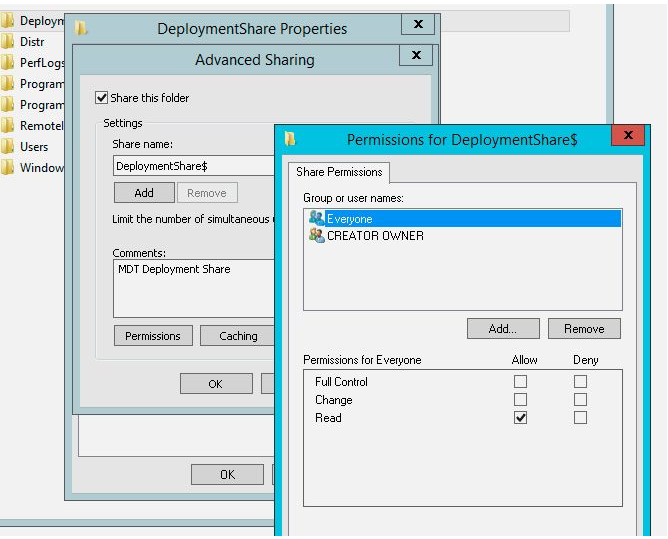Click the Users folder name

(34, 147)
